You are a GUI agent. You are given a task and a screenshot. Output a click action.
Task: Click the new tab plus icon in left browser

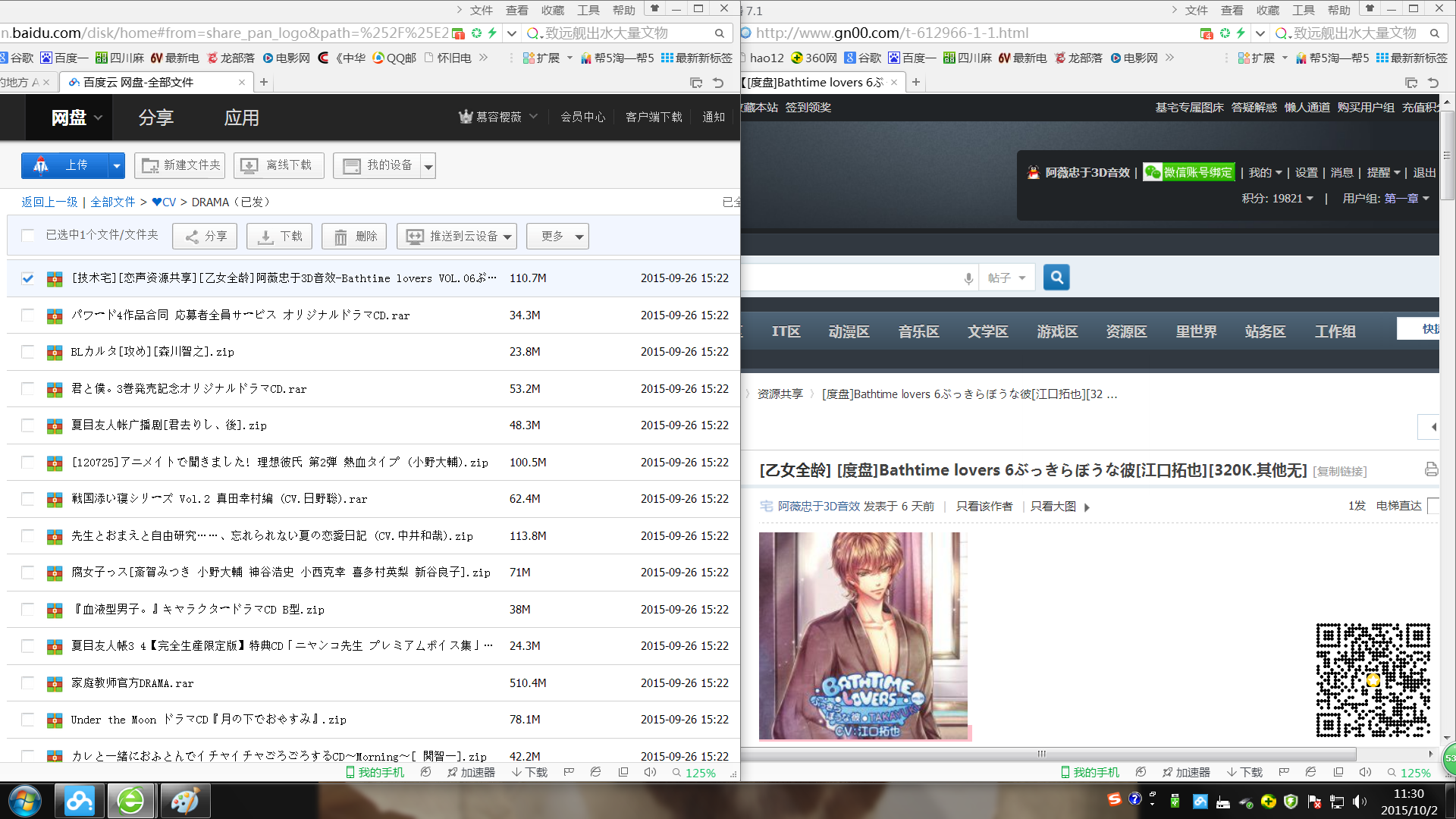coord(264,82)
